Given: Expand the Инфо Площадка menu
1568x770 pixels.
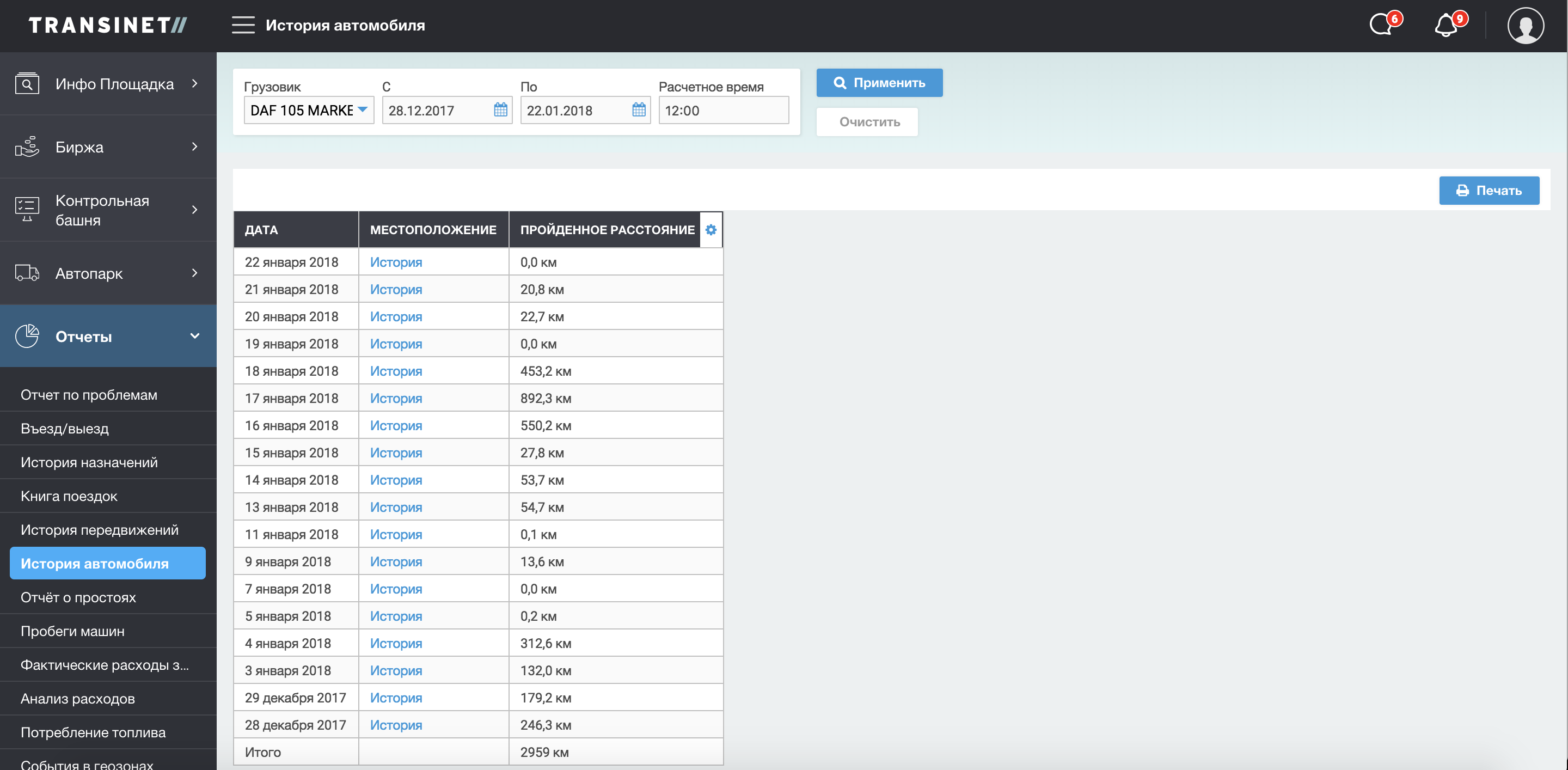Looking at the screenshot, I should 108,84.
